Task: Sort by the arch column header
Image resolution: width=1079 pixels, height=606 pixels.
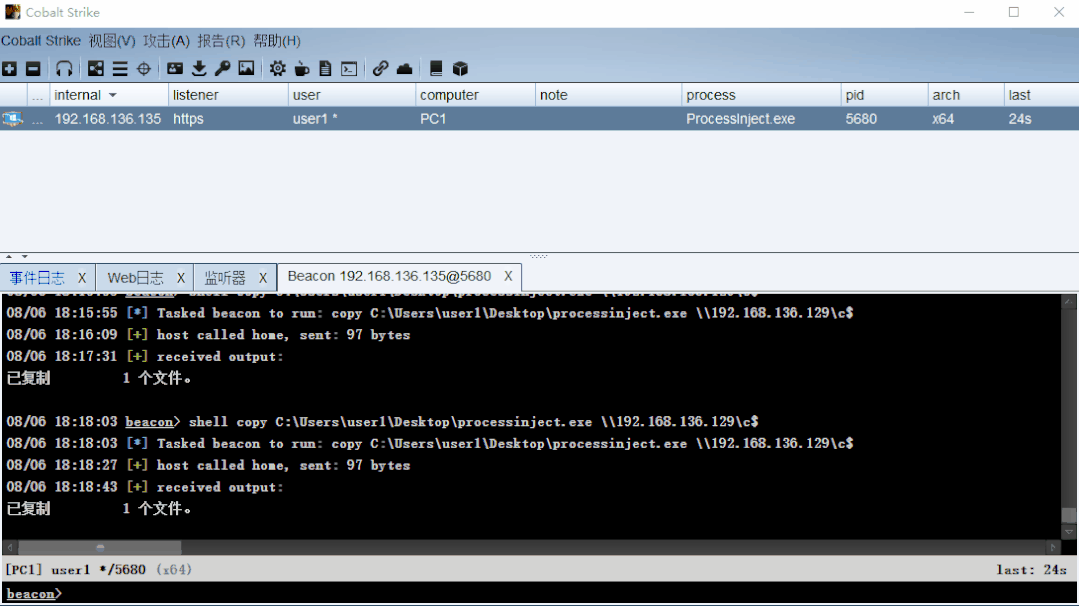Action: click(x=965, y=95)
